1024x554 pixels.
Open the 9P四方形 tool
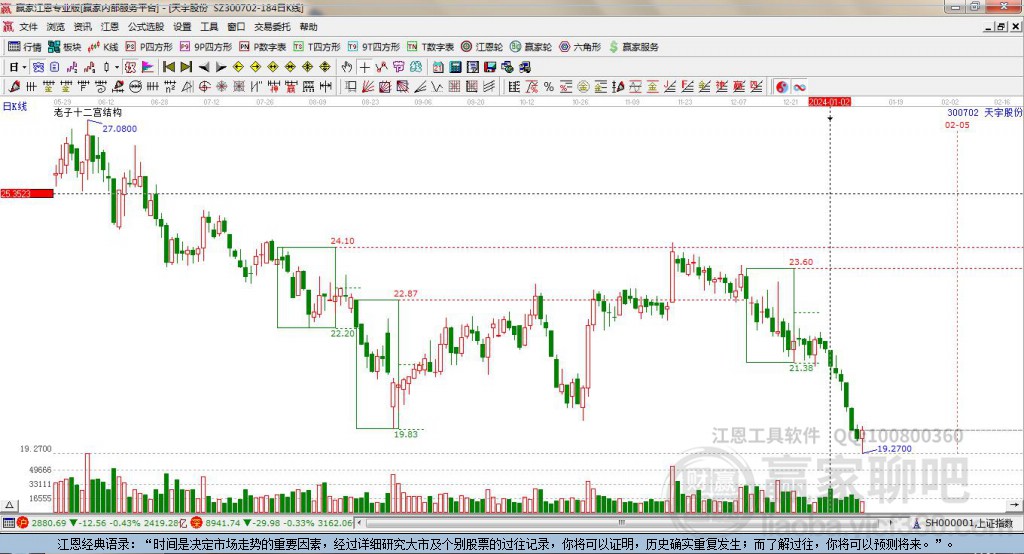206,47
